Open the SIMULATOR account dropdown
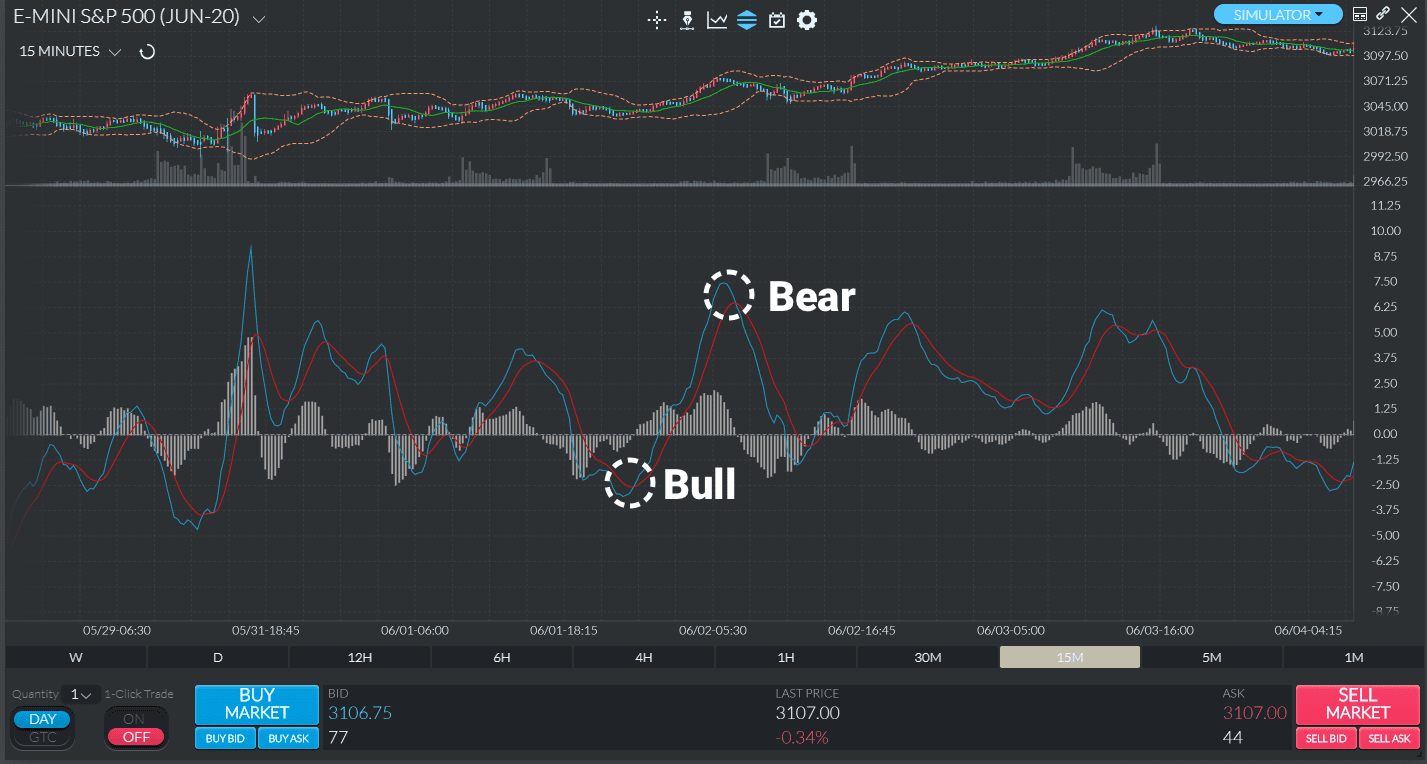Screen dimensions: 1427x764 (1278, 14)
